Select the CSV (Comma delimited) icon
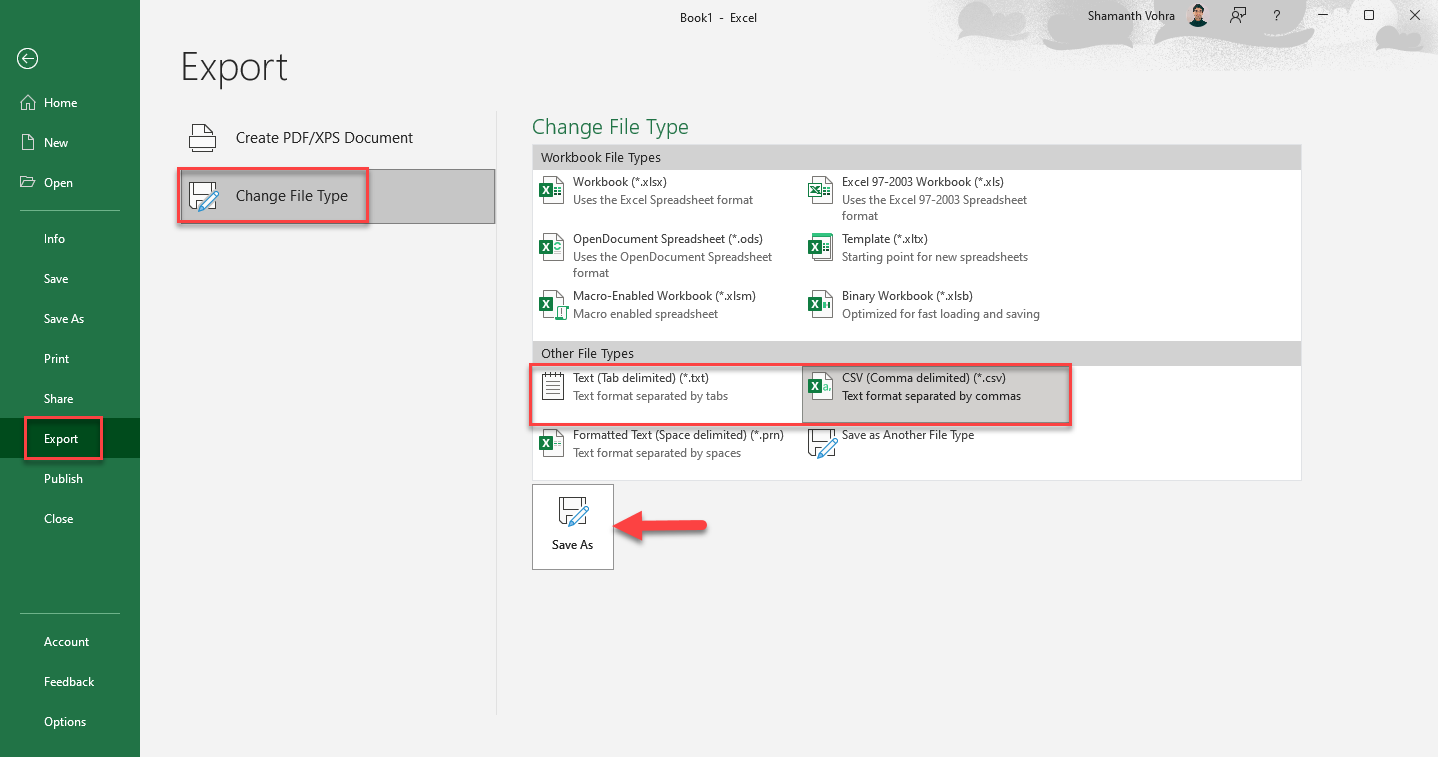 (821, 386)
